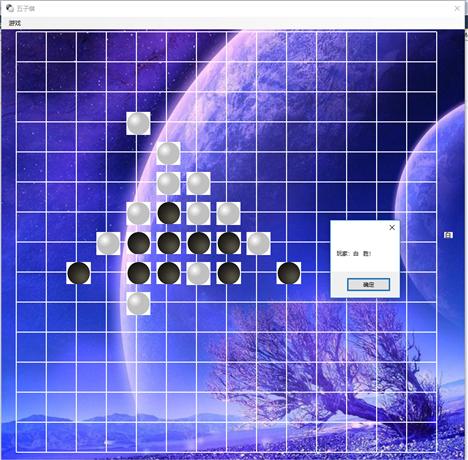Screen dimensions: 468x460
Task: Click the empty point right of the leftmost black stone
Action: 107,272
